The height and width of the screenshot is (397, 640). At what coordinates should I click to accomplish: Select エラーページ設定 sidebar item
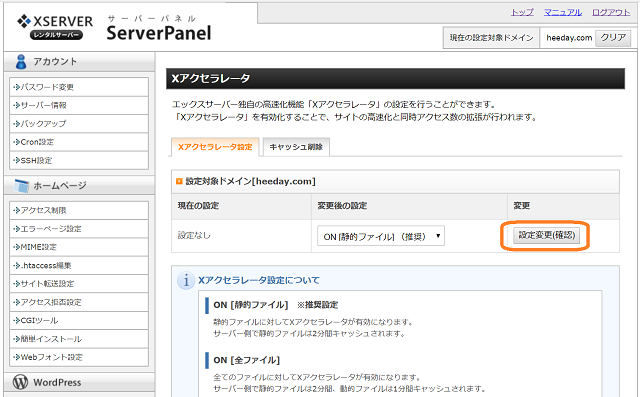79,228
